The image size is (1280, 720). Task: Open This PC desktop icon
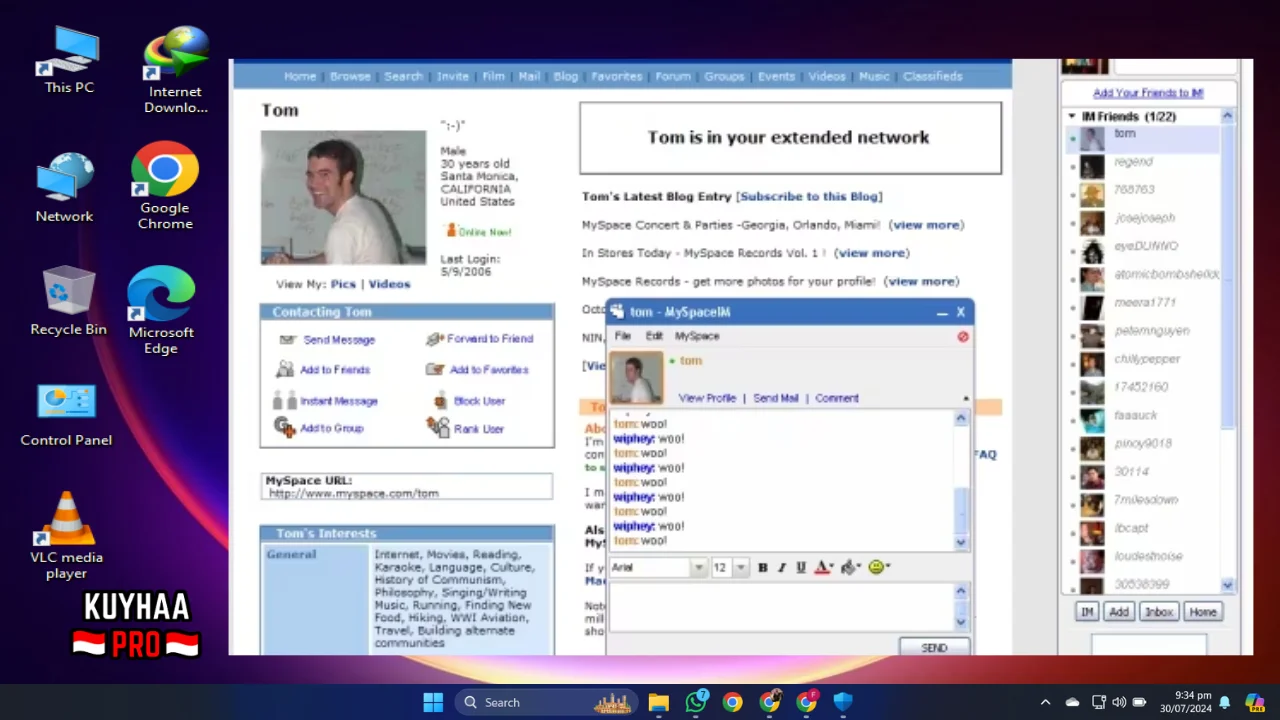click(x=69, y=60)
